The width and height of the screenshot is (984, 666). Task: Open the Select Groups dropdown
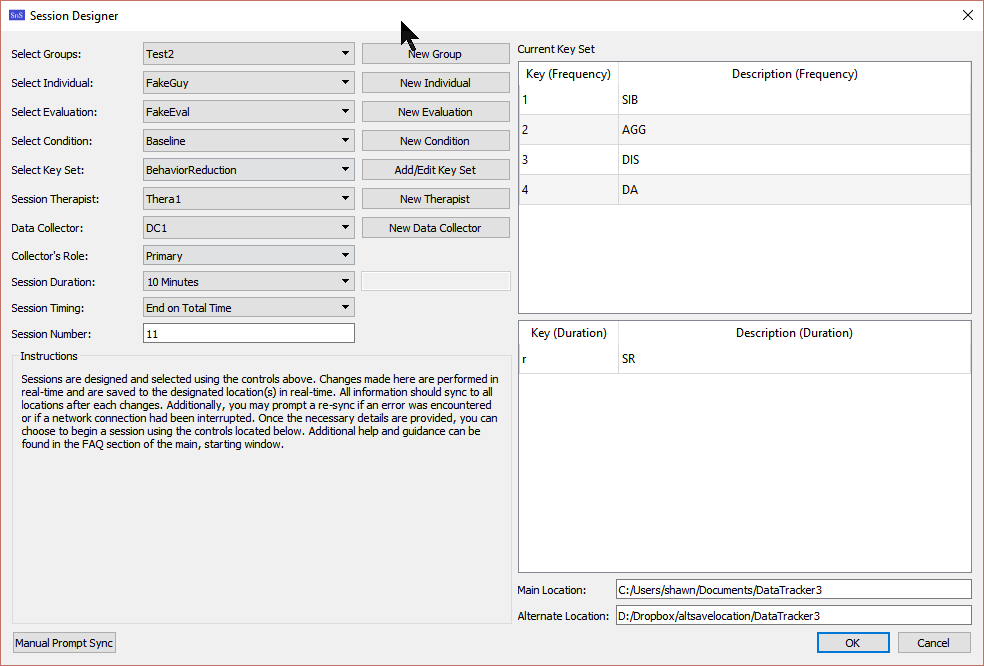(248, 54)
